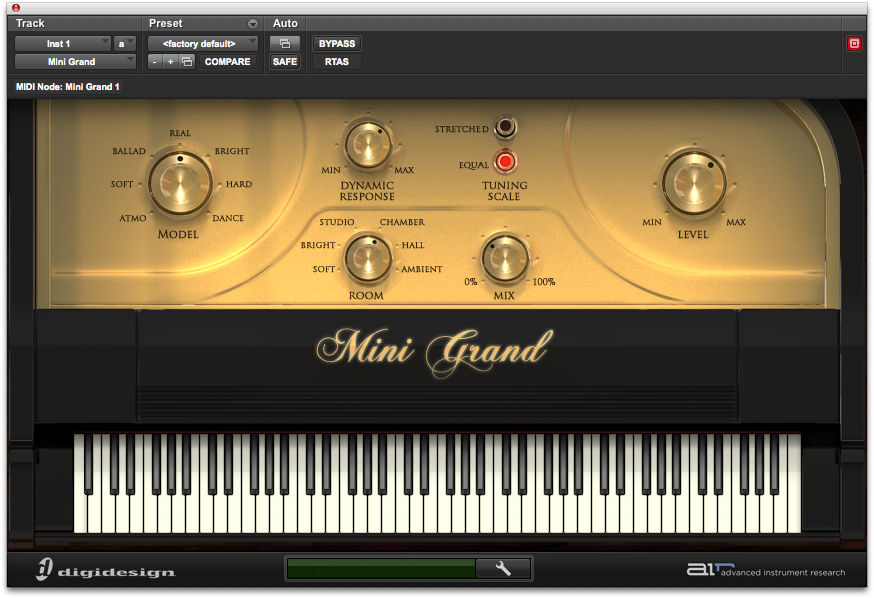This screenshot has height=598, width=874.
Task: Enable automation SAFE button
Action: [x=285, y=62]
